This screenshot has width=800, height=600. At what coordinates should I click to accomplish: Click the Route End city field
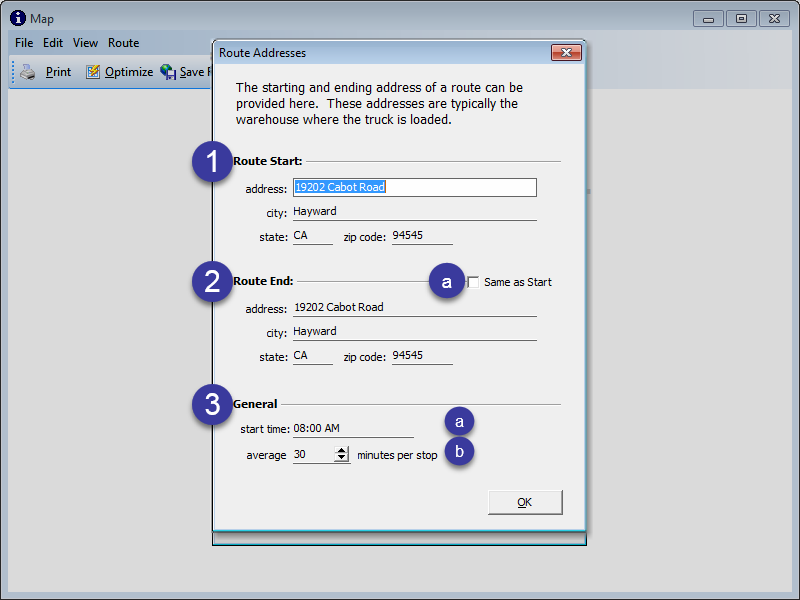coord(415,332)
